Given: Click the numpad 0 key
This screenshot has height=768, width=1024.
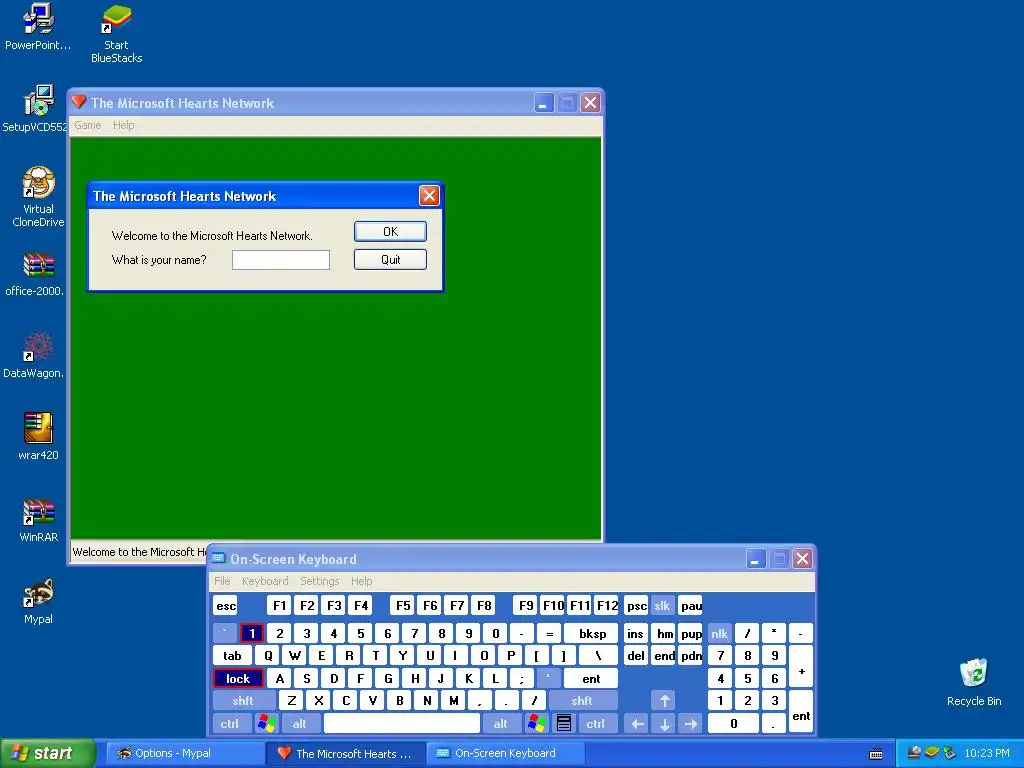Looking at the screenshot, I should (733, 724).
